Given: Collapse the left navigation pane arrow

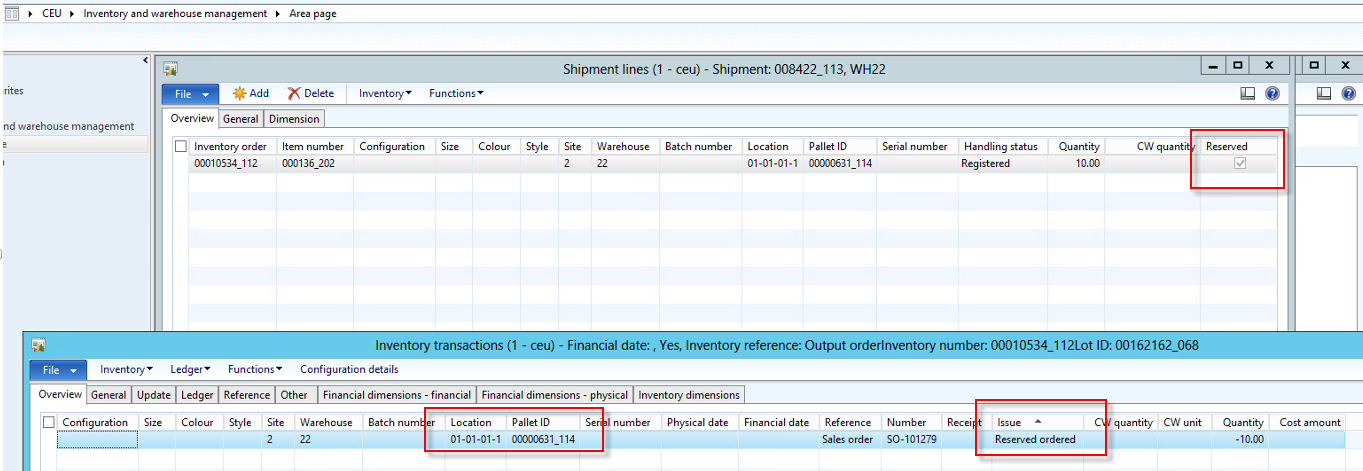Looking at the screenshot, I should (146, 62).
